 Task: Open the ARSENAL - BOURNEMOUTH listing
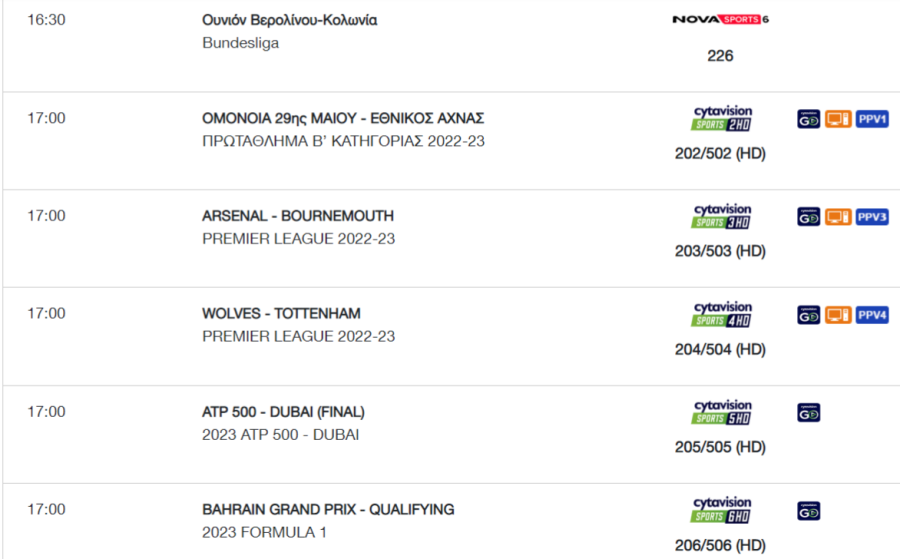point(298,216)
